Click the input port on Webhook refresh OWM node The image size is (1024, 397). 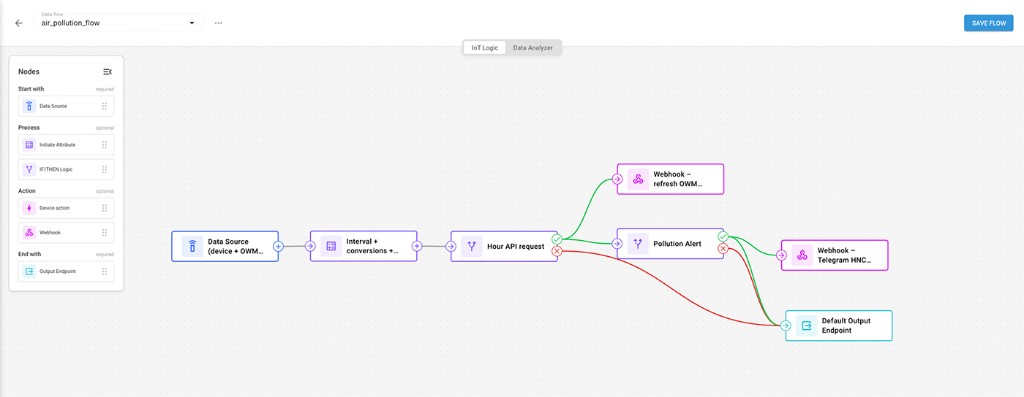click(x=617, y=179)
